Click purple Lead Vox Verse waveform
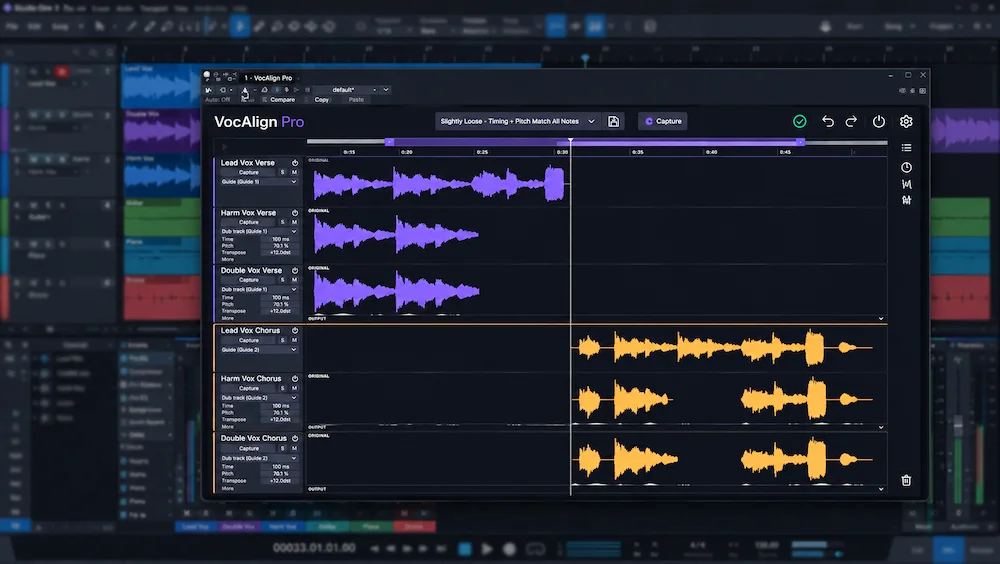The height and width of the screenshot is (564, 1000). [x=439, y=183]
